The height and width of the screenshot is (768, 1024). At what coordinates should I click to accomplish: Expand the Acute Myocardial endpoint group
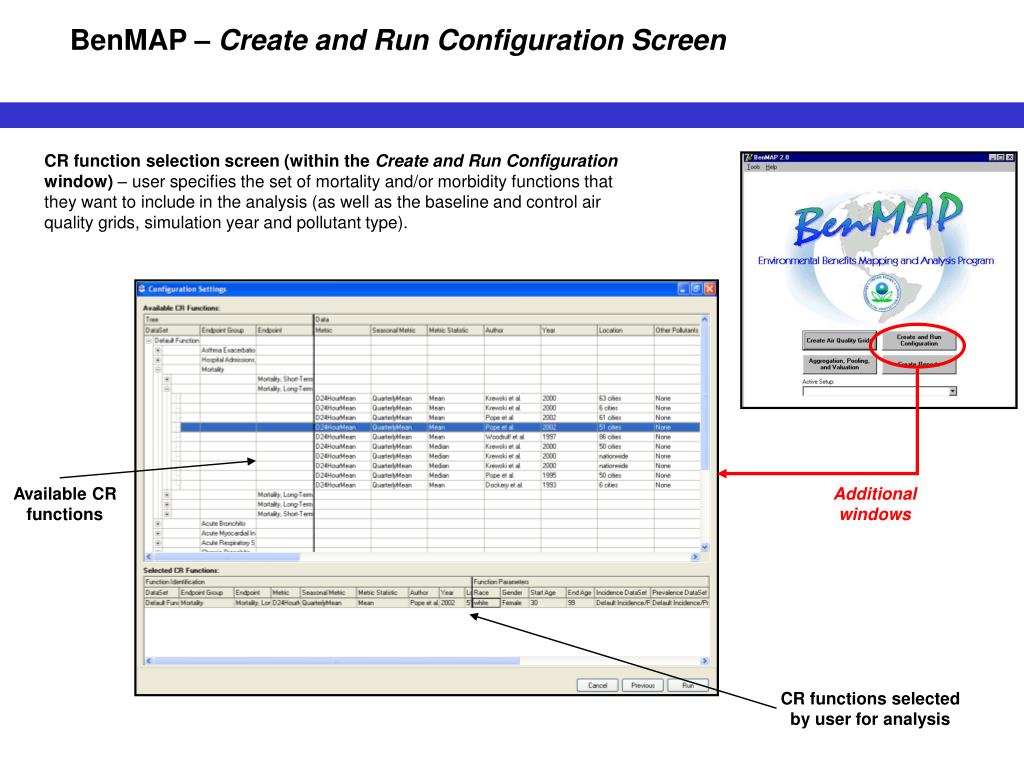click(x=157, y=534)
